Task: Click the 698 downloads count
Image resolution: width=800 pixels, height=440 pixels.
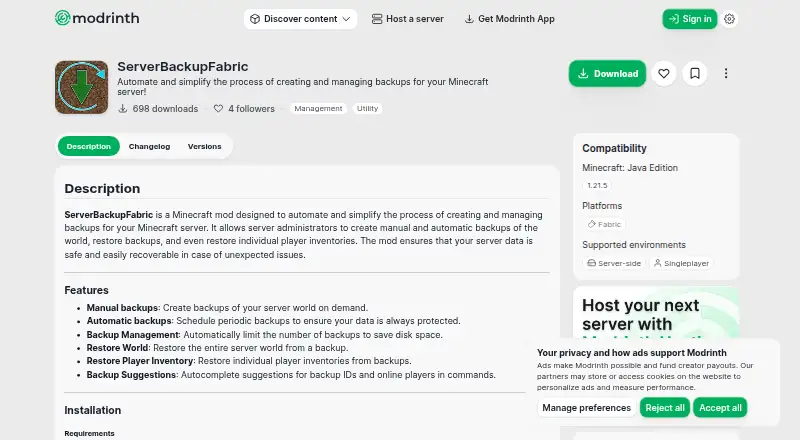Action: [x=158, y=109]
